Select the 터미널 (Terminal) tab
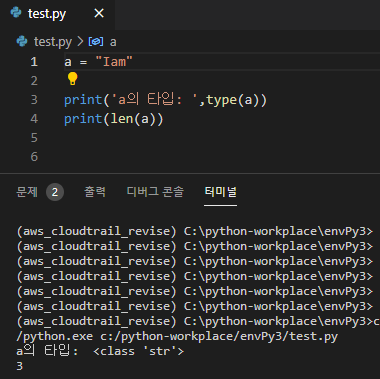The width and height of the screenshot is (380, 379). tap(220, 192)
